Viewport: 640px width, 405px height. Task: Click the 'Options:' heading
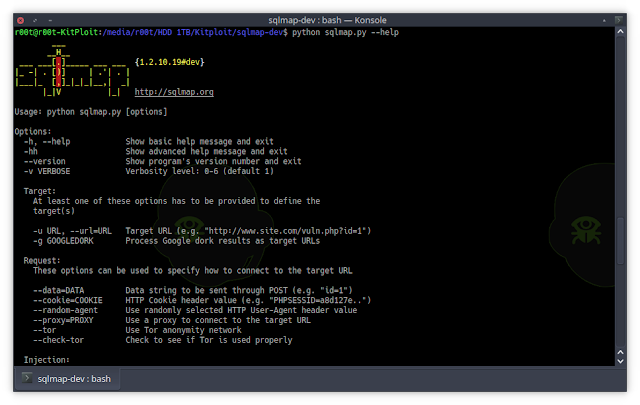click(33, 131)
